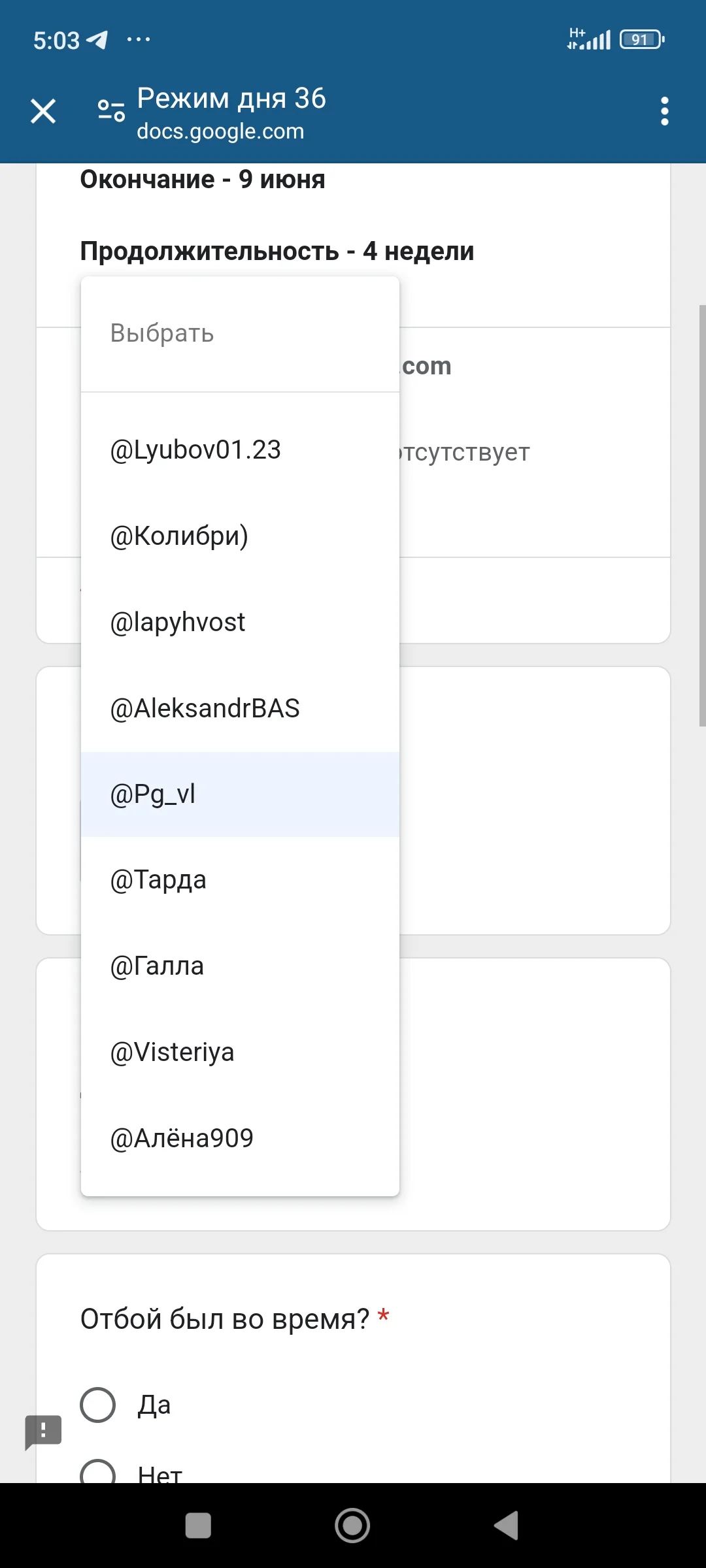Tap the docs.google.com address text
Image resolution: width=706 pixels, height=1568 pixels.
tap(220, 131)
